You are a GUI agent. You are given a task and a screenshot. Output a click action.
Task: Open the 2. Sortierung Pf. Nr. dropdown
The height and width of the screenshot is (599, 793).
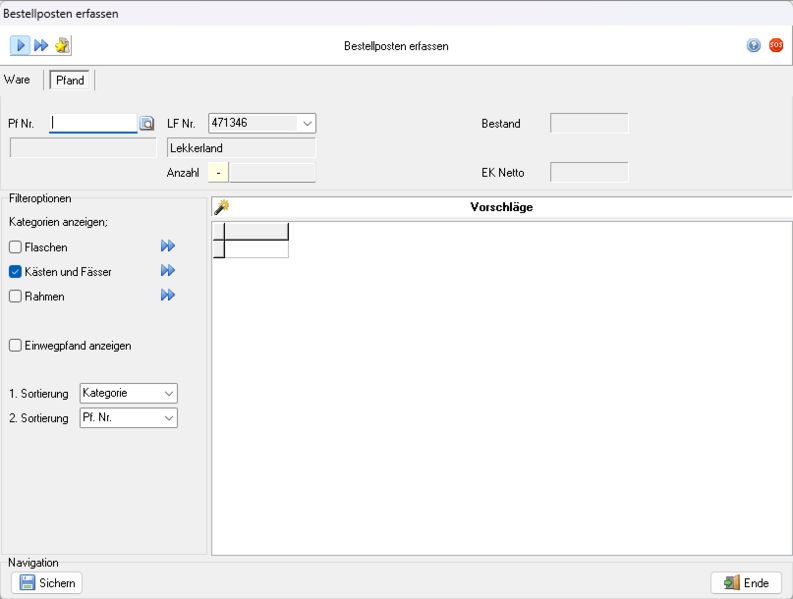128,418
